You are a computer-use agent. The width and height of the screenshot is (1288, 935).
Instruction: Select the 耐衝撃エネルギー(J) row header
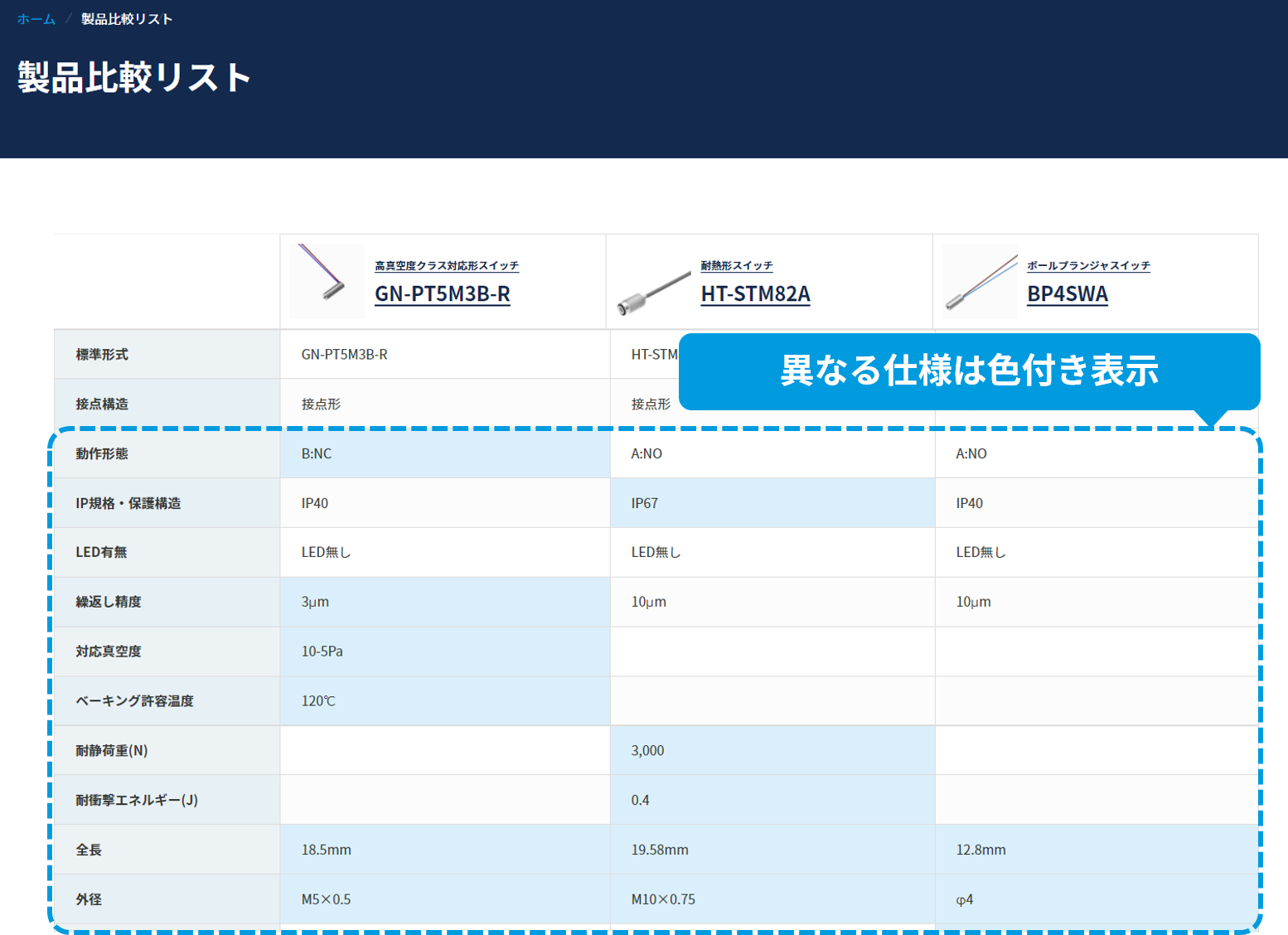[x=167, y=800]
